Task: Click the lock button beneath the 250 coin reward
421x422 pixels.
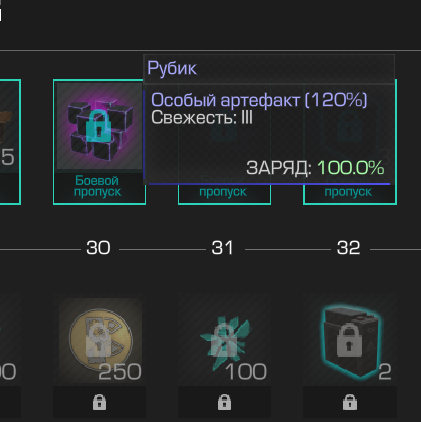Action: tap(99, 402)
